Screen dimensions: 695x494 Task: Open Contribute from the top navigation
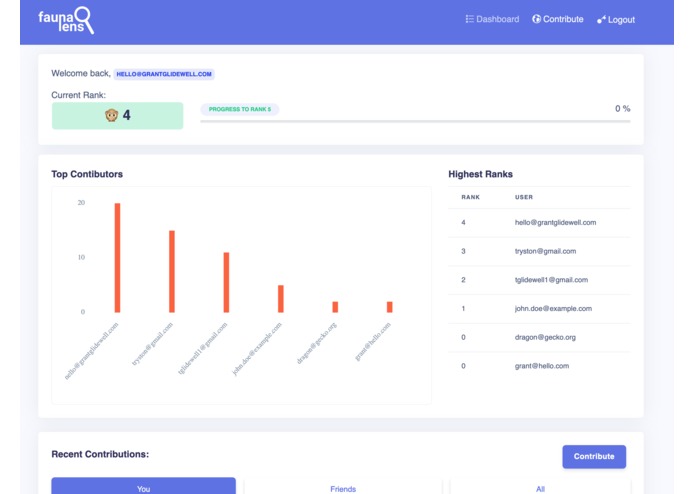[x=558, y=19]
